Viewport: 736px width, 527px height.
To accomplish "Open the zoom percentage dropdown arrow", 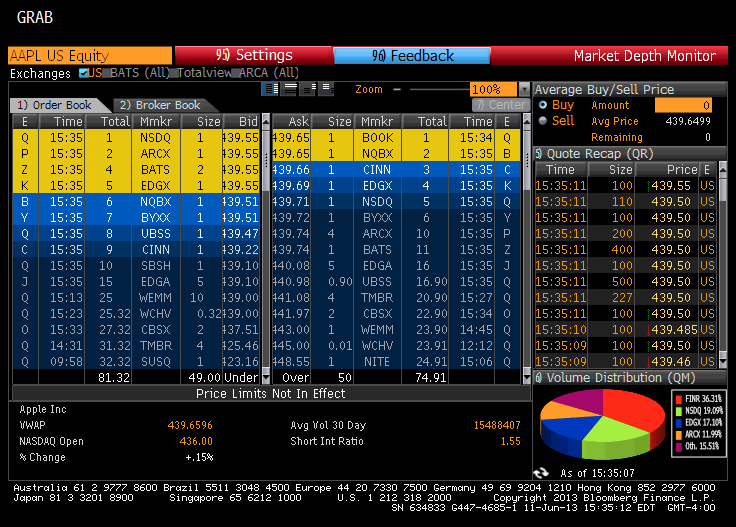I will click(x=524, y=89).
